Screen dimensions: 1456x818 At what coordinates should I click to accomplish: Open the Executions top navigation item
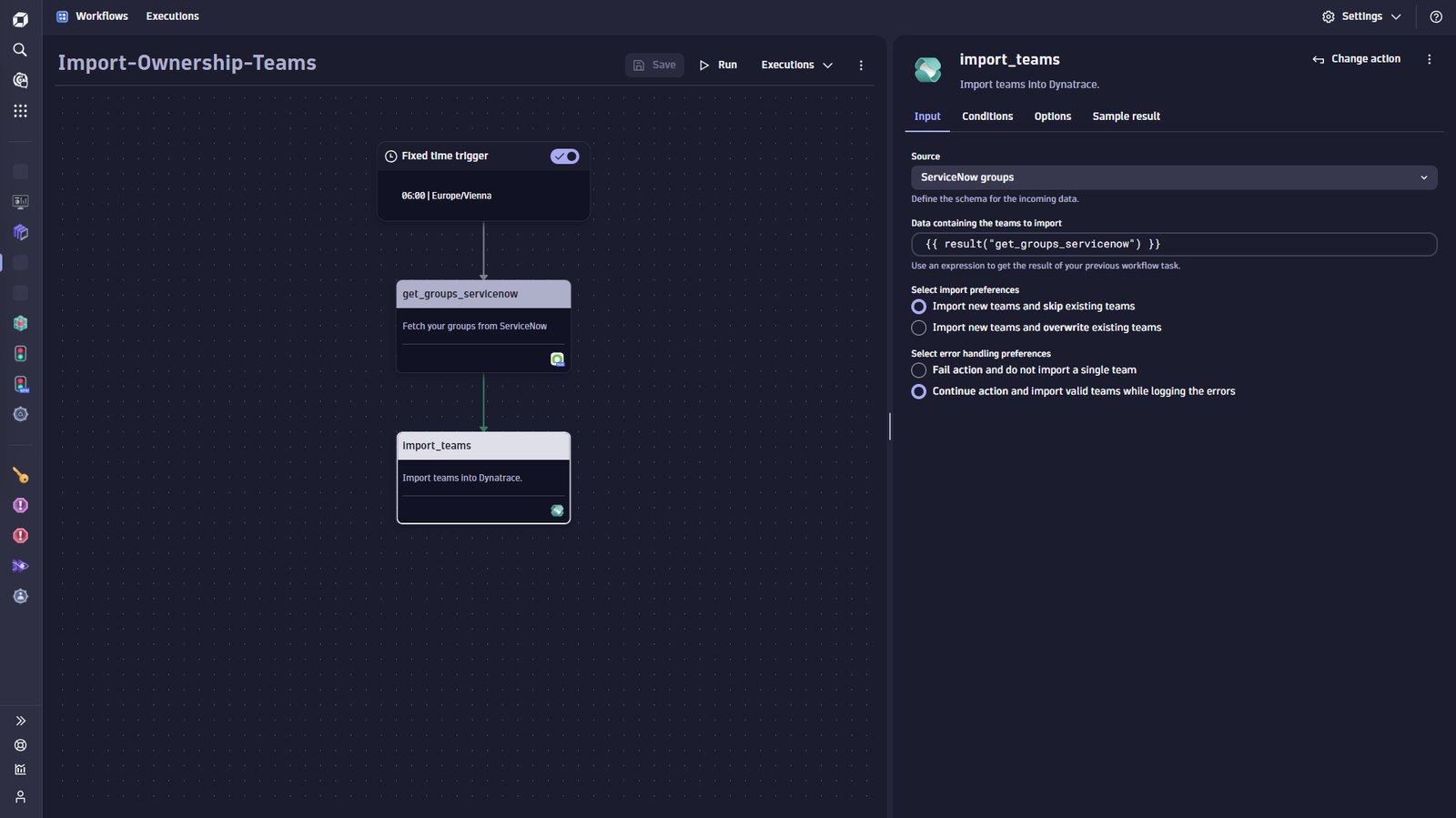(173, 16)
